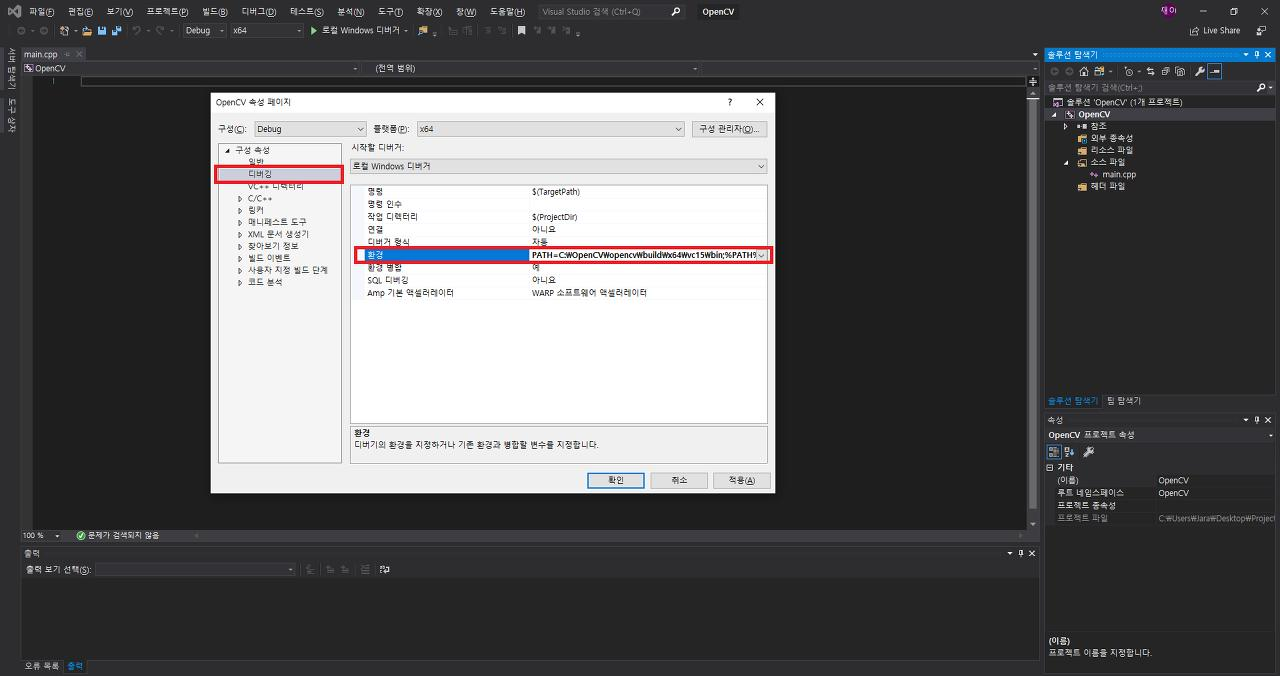Open the dialog configuration Debug combo box
The width and height of the screenshot is (1280, 676).
pos(310,129)
